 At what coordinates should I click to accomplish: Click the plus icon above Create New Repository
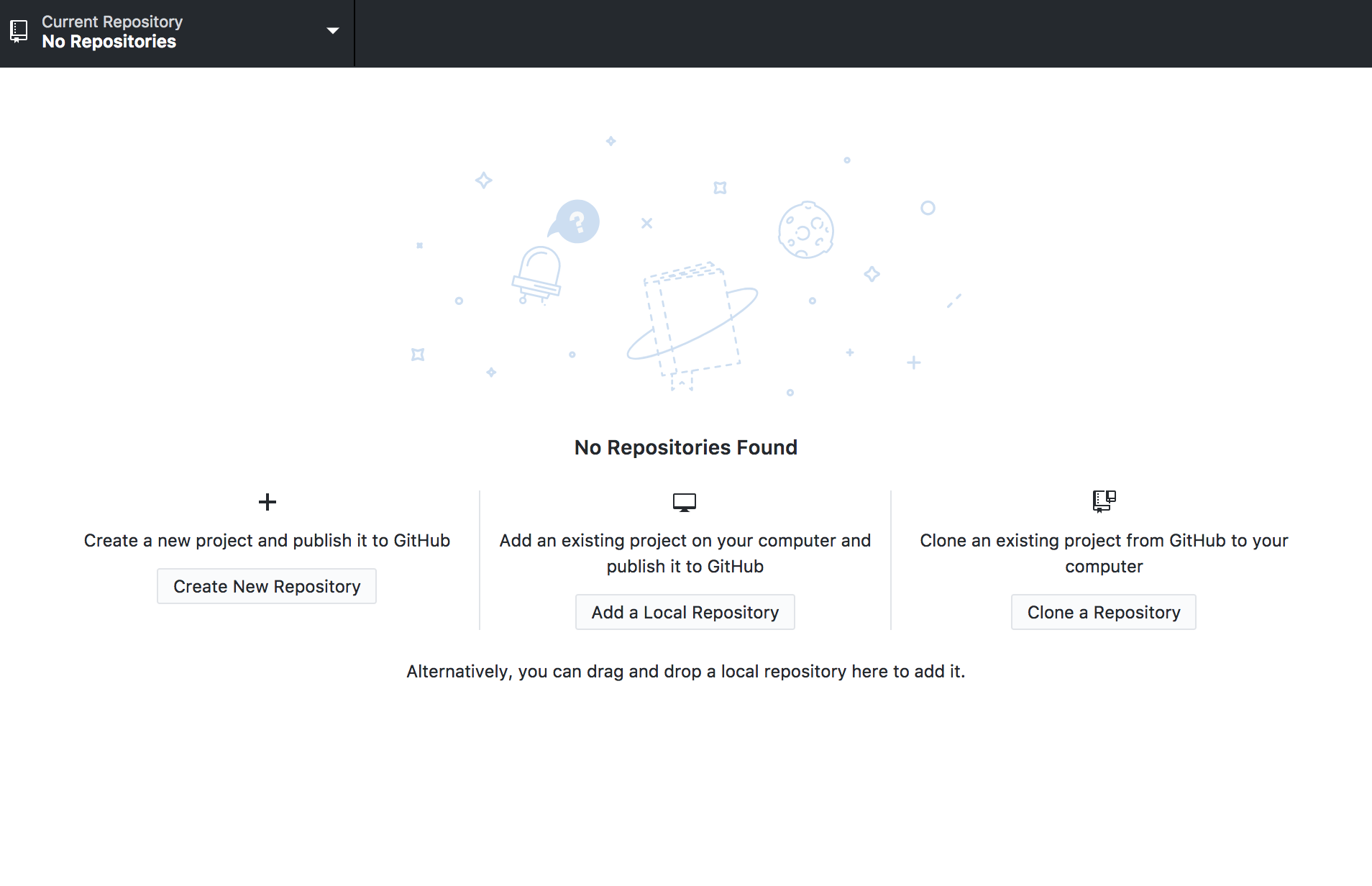click(x=267, y=502)
